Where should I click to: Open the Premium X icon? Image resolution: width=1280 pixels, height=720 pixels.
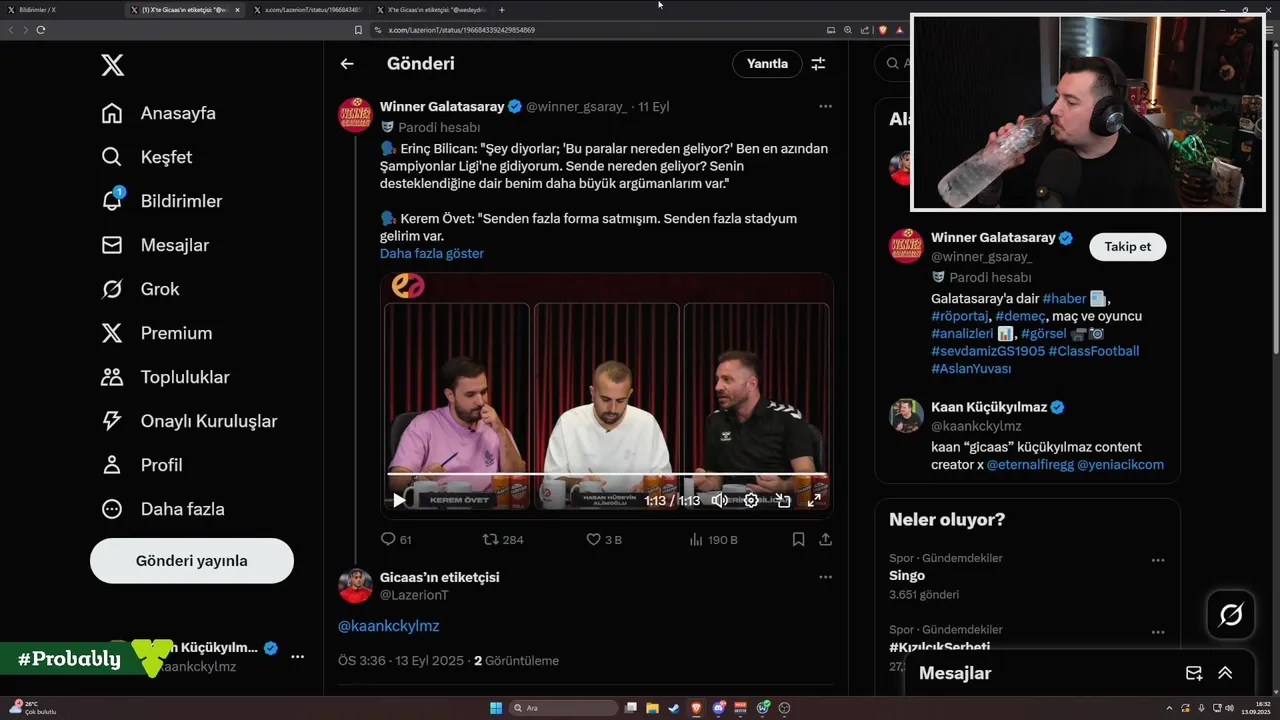tap(112, 333)
